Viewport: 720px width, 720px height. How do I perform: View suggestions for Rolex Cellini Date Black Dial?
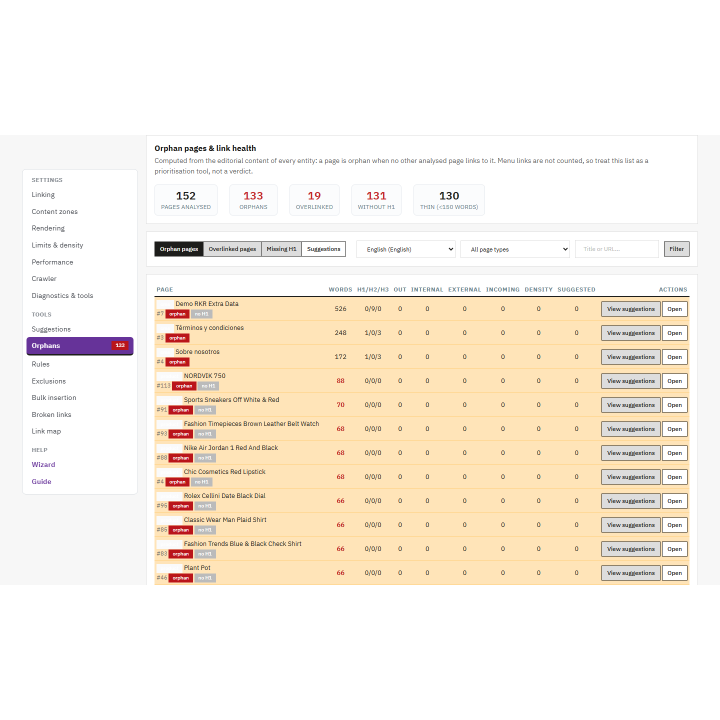pos(630,501)
